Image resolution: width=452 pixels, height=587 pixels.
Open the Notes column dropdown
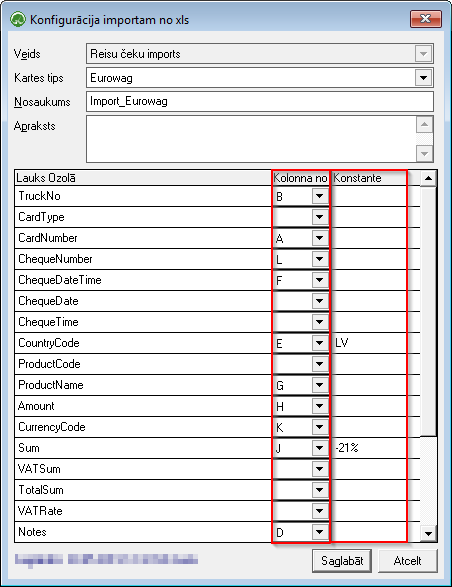coord(319,532)
